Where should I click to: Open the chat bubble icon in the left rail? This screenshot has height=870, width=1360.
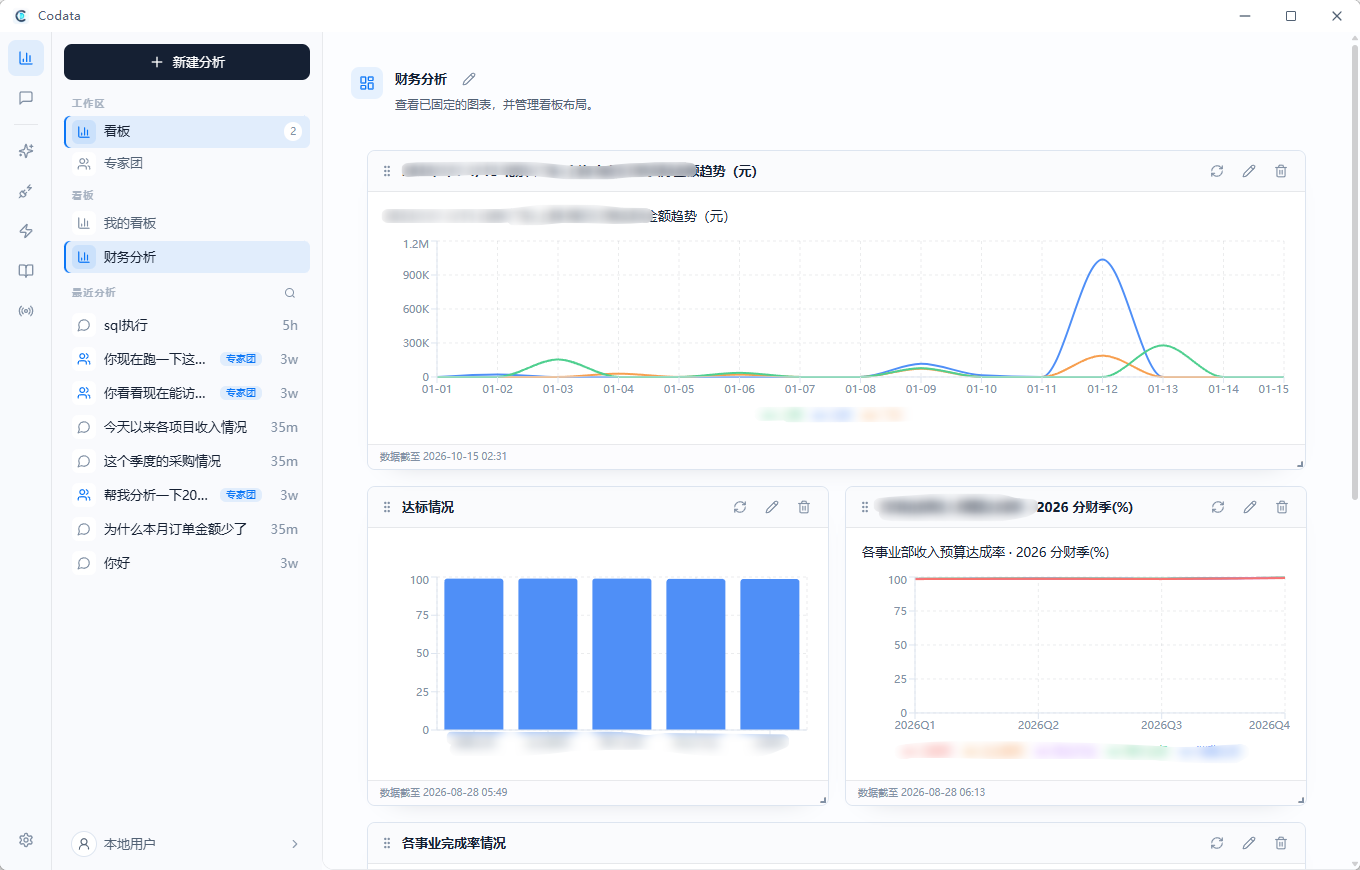(x=26, y=98)
